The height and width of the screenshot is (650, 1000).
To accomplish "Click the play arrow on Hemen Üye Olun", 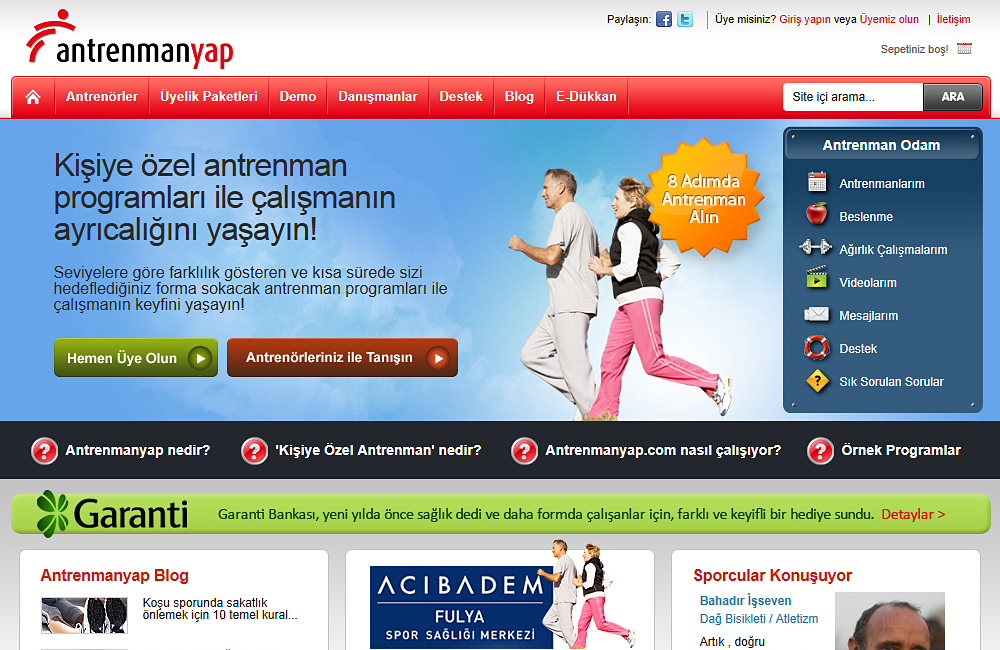I will pos(200,358).
